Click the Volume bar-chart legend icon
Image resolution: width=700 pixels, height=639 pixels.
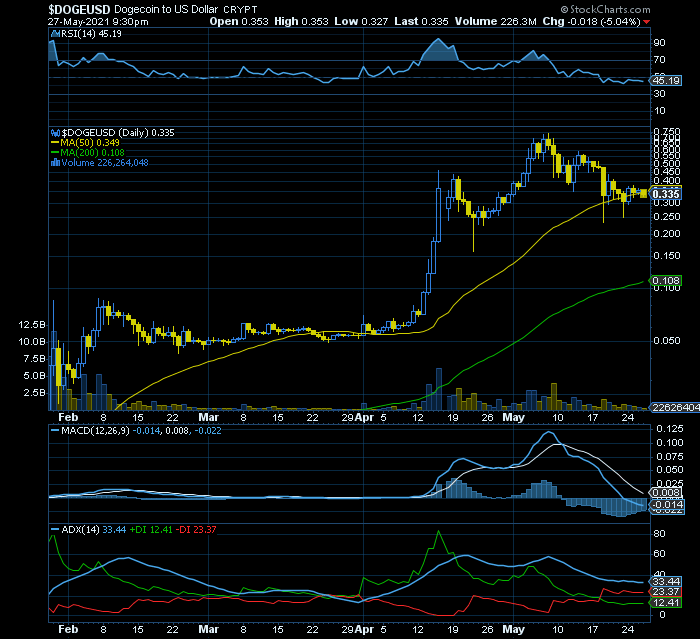click(x=55, y=163)
